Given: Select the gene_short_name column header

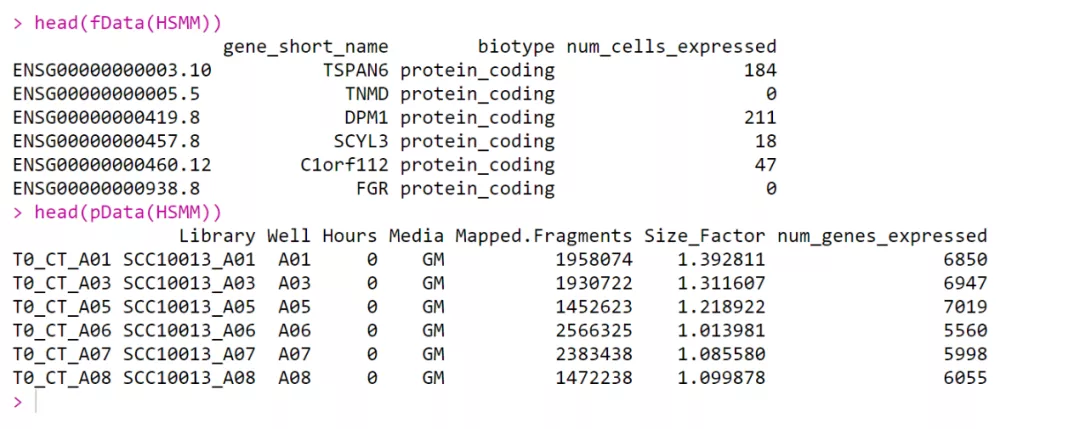Looking at the screenshot, I should (x=305, y=46).
